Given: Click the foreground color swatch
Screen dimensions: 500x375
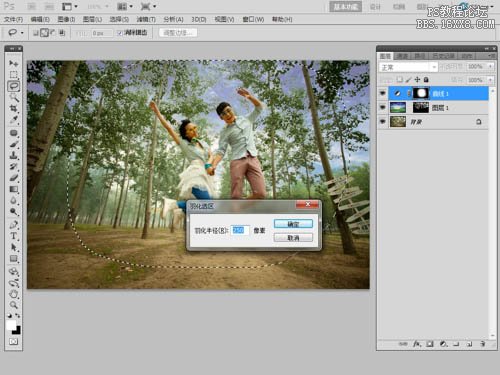Looking at the screenshot, I should (x=11, y=325).
